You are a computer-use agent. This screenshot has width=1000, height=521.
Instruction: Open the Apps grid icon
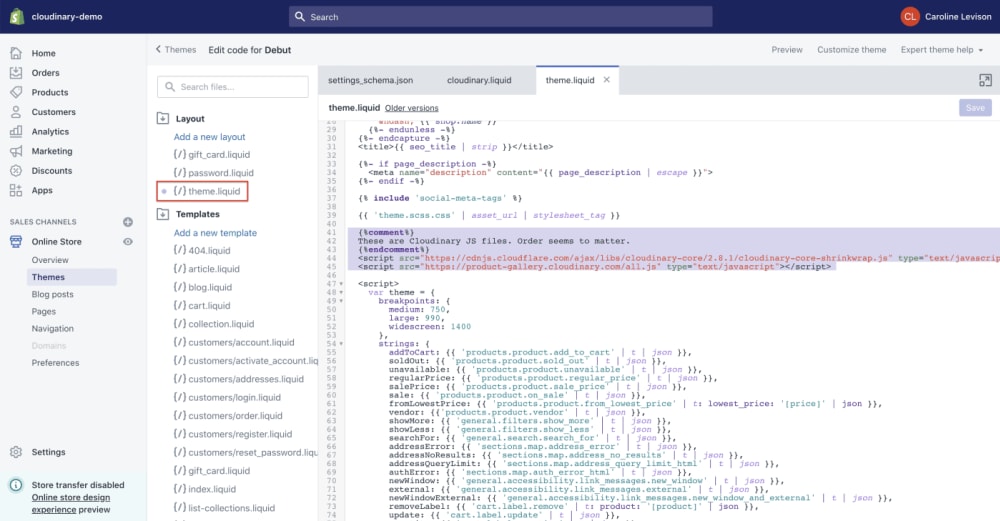(16, 190)
